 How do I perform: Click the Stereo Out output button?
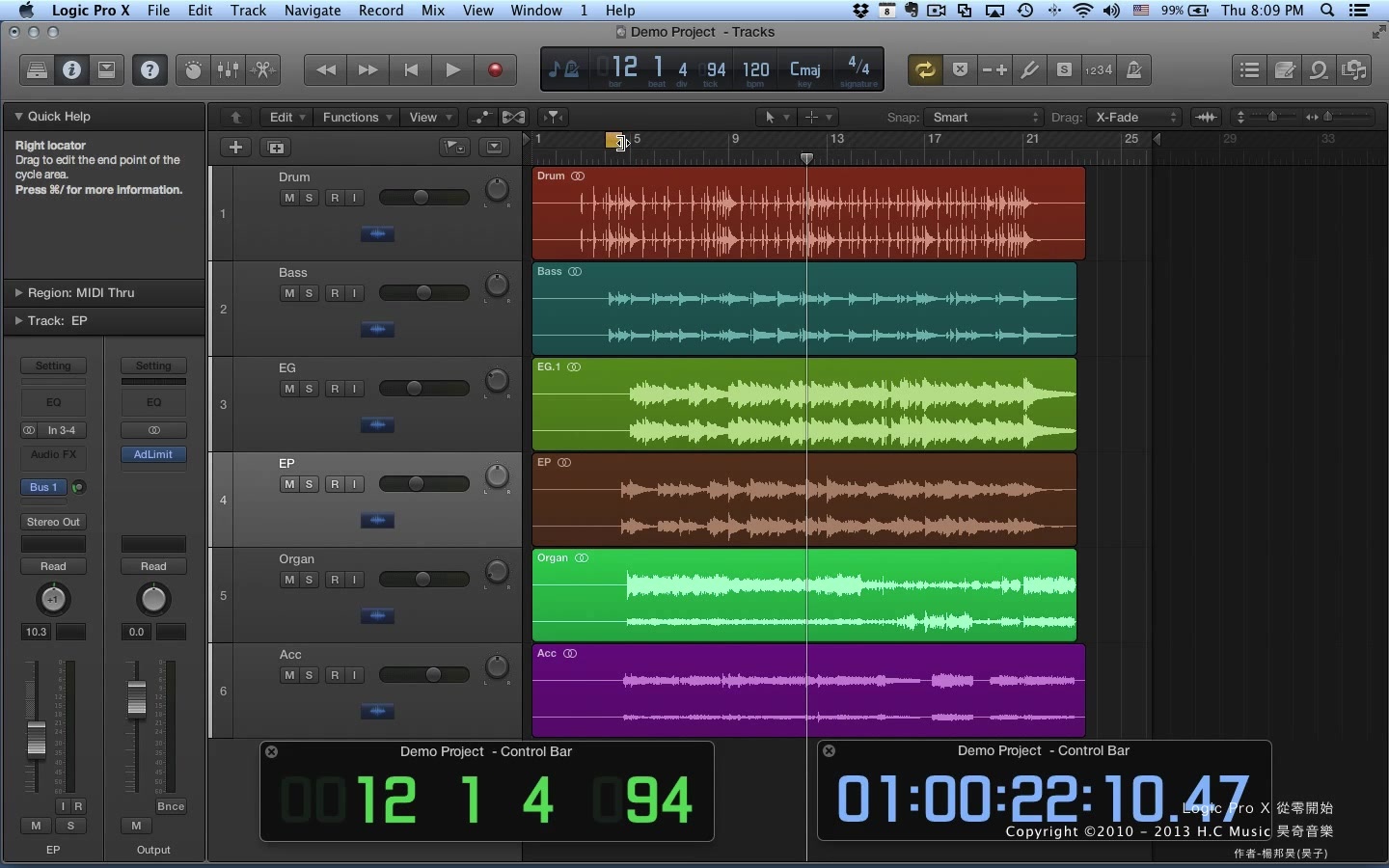tap(53, 522)
